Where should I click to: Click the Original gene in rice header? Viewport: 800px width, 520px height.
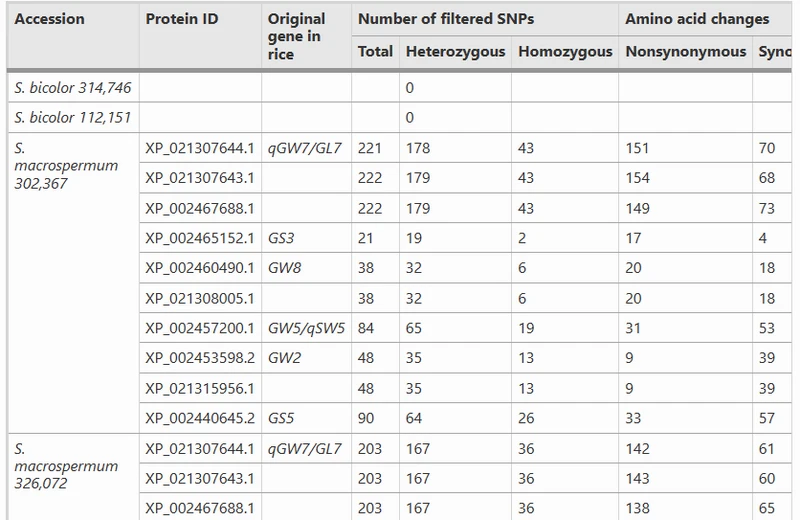coord(297,36)
